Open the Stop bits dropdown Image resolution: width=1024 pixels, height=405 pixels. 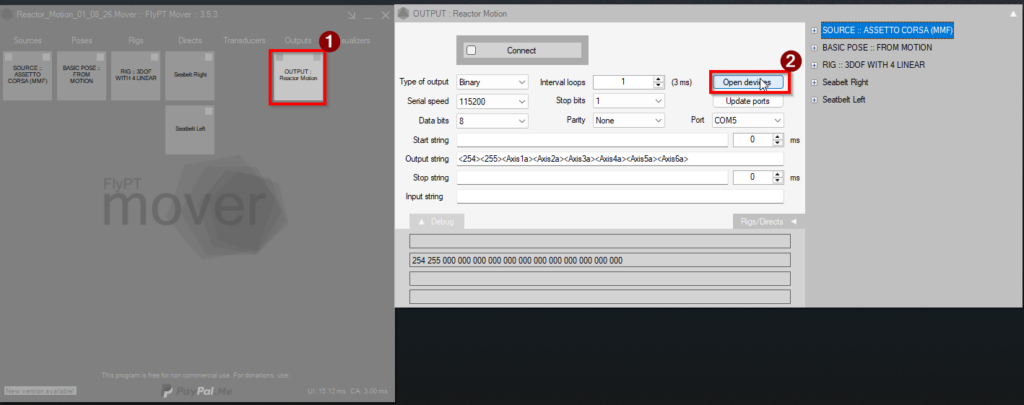[628, 102]
